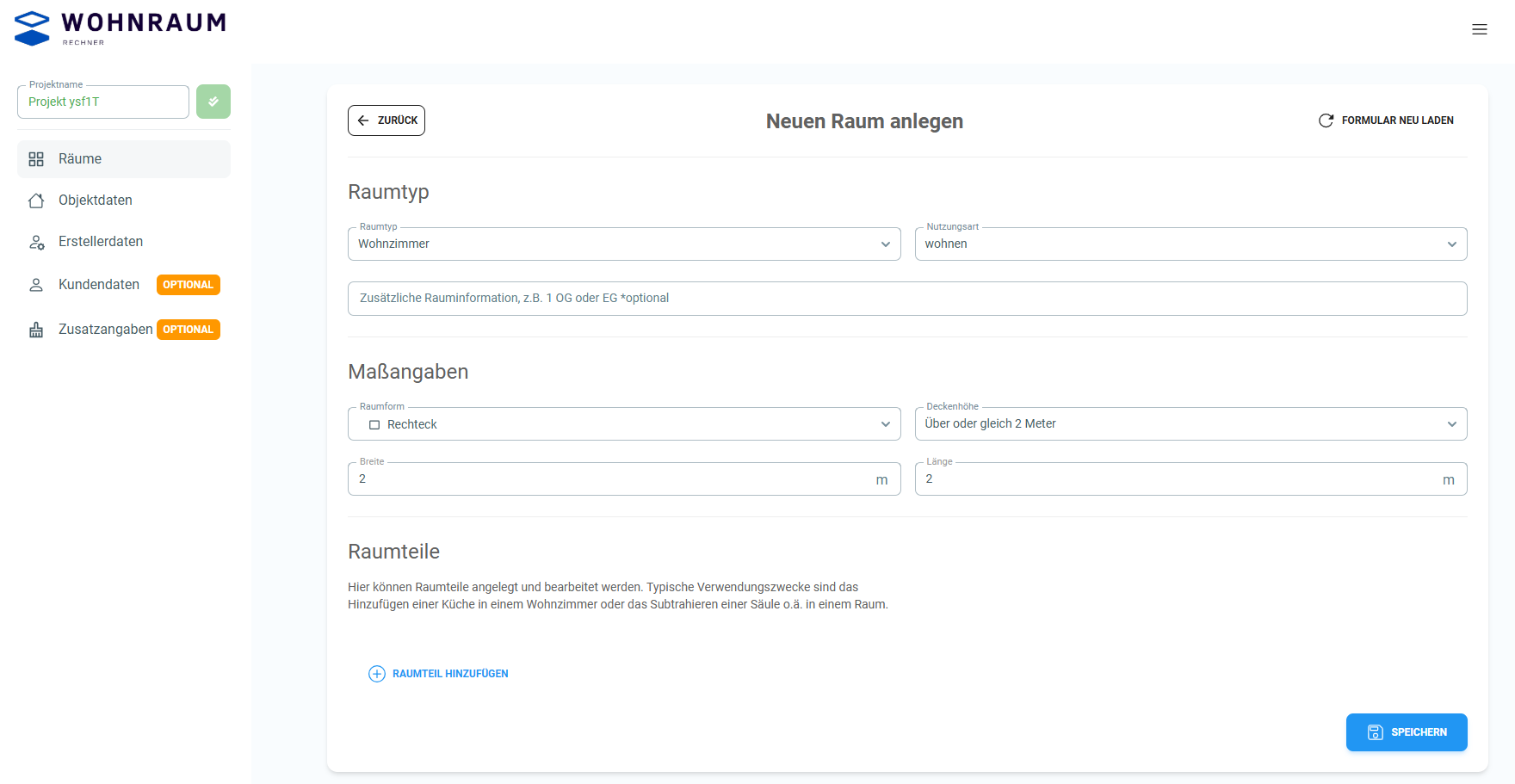Open the Zusatzangaben menu item
This screenshot has width=1515, height=784.
pos(124,330)
